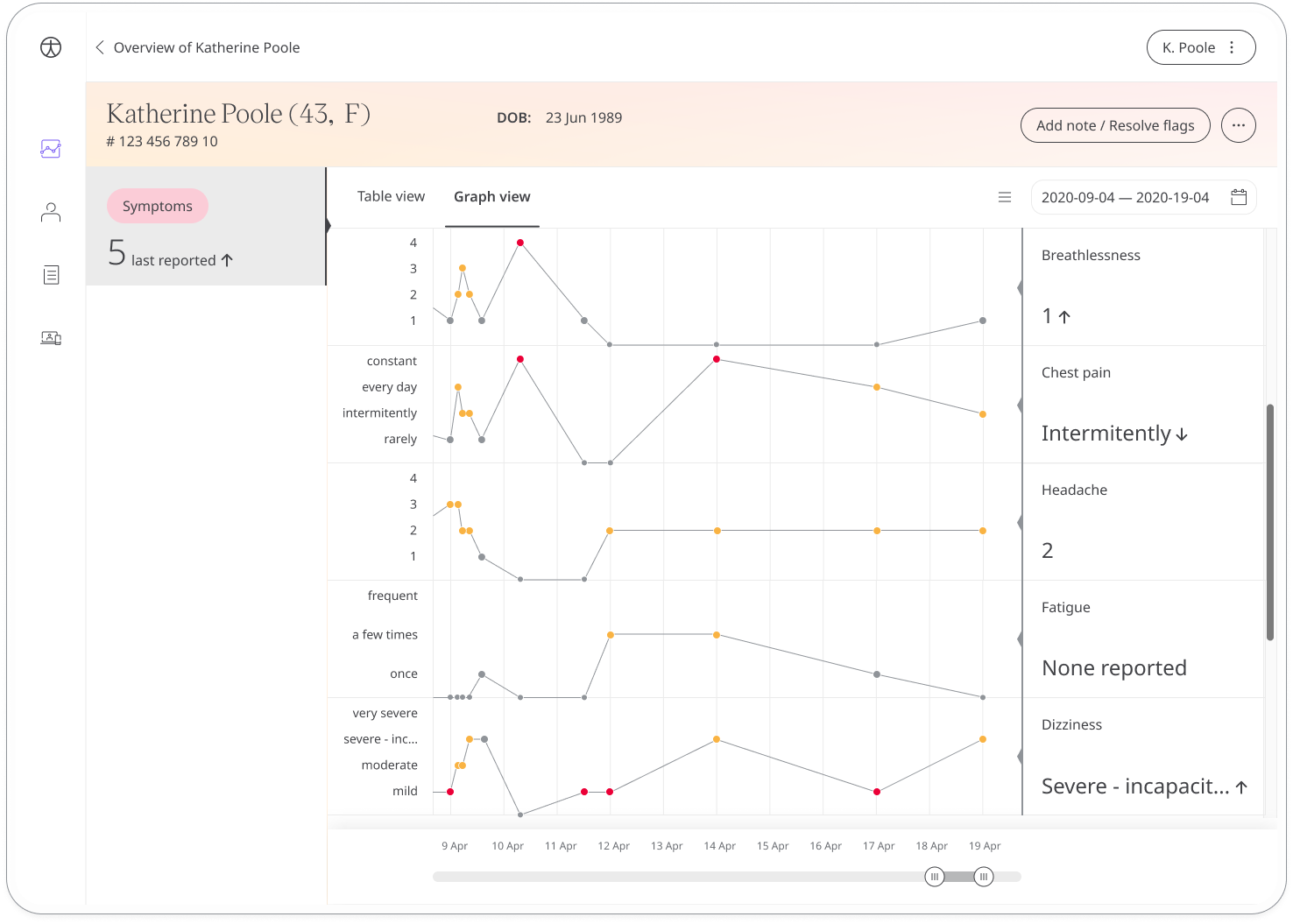Click the 'very severe' dizziness axis label

[x=385, y=713]
